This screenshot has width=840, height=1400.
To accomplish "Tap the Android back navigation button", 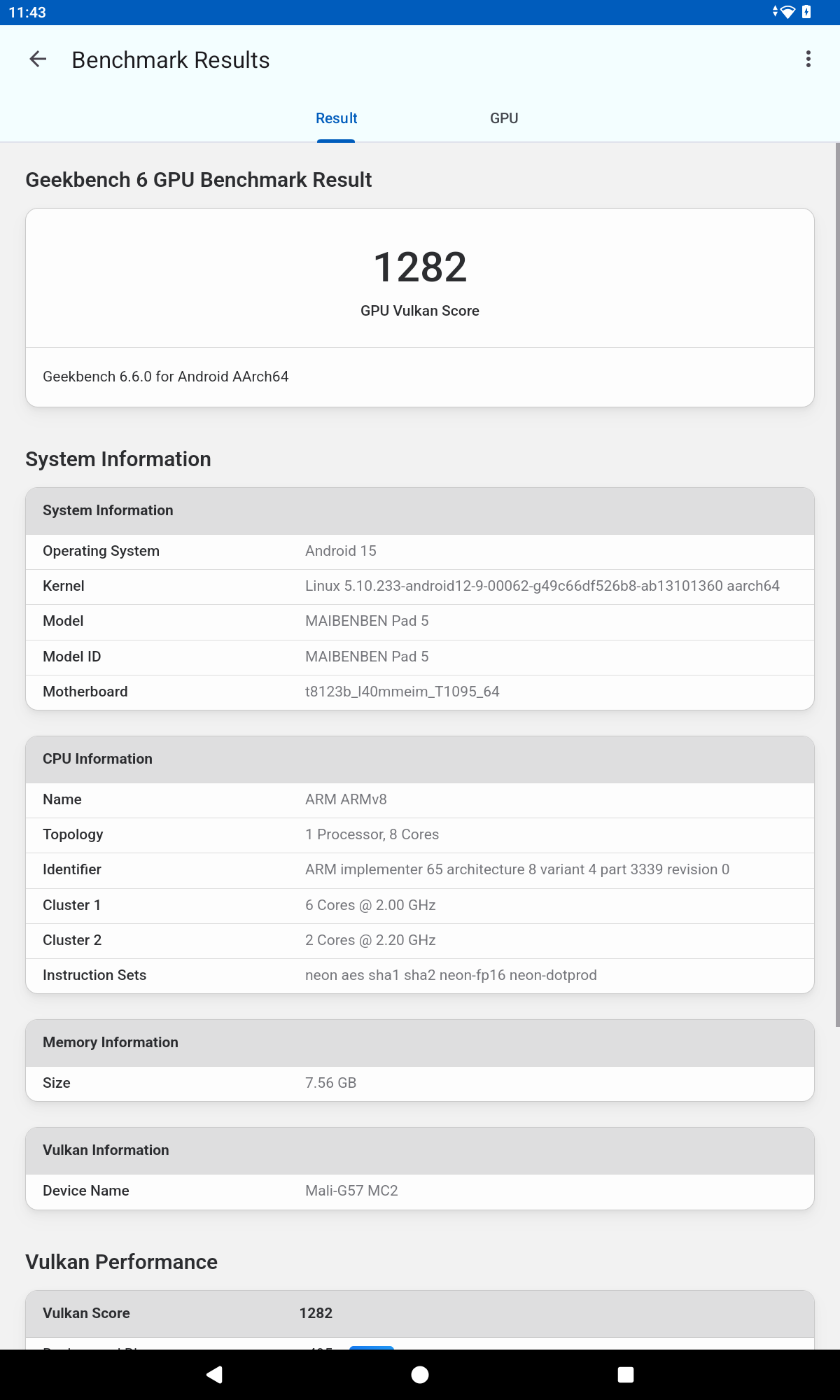I will click(215, 1375).
